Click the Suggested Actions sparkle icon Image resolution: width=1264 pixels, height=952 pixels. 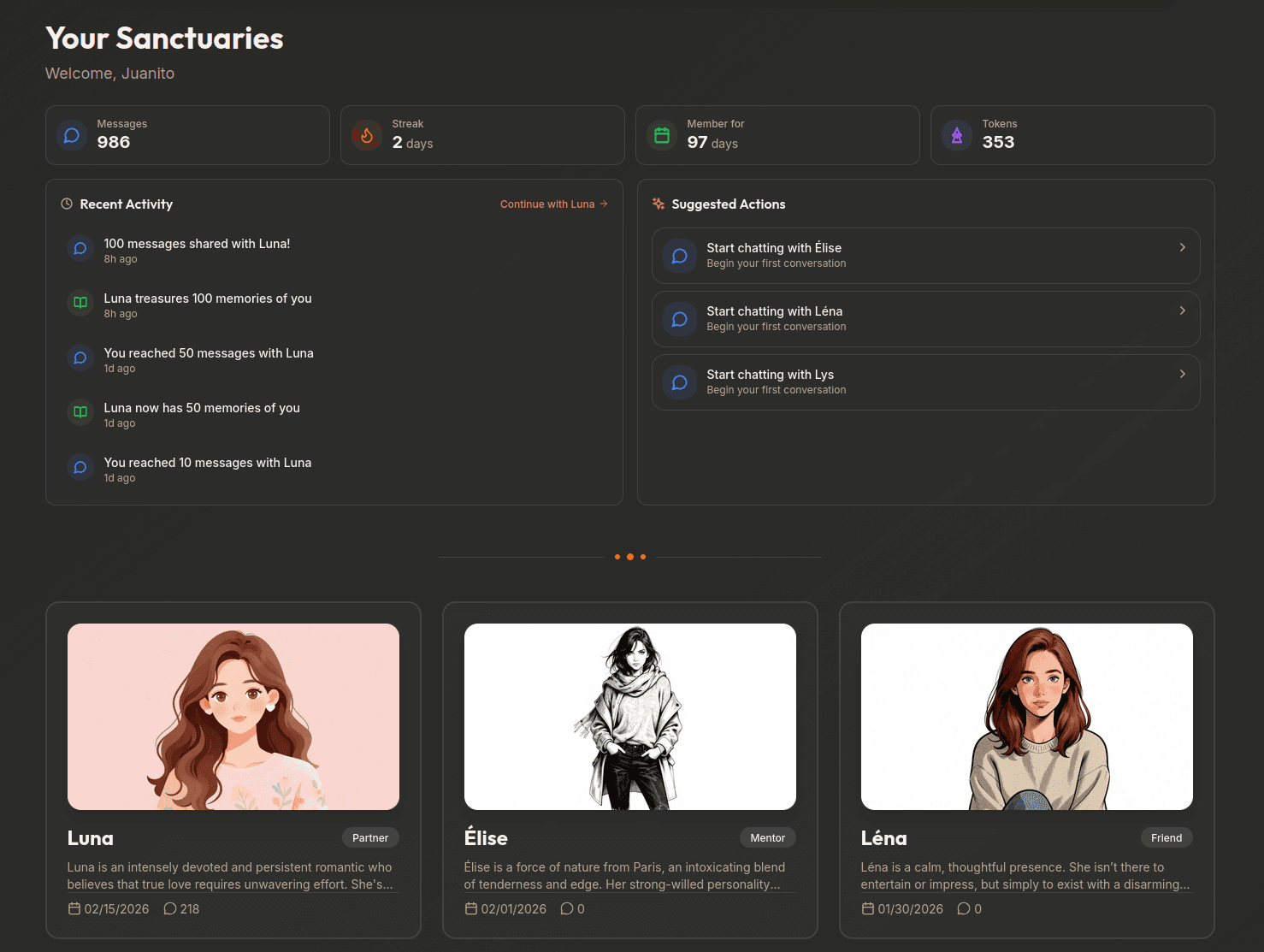tap(659, 204)
